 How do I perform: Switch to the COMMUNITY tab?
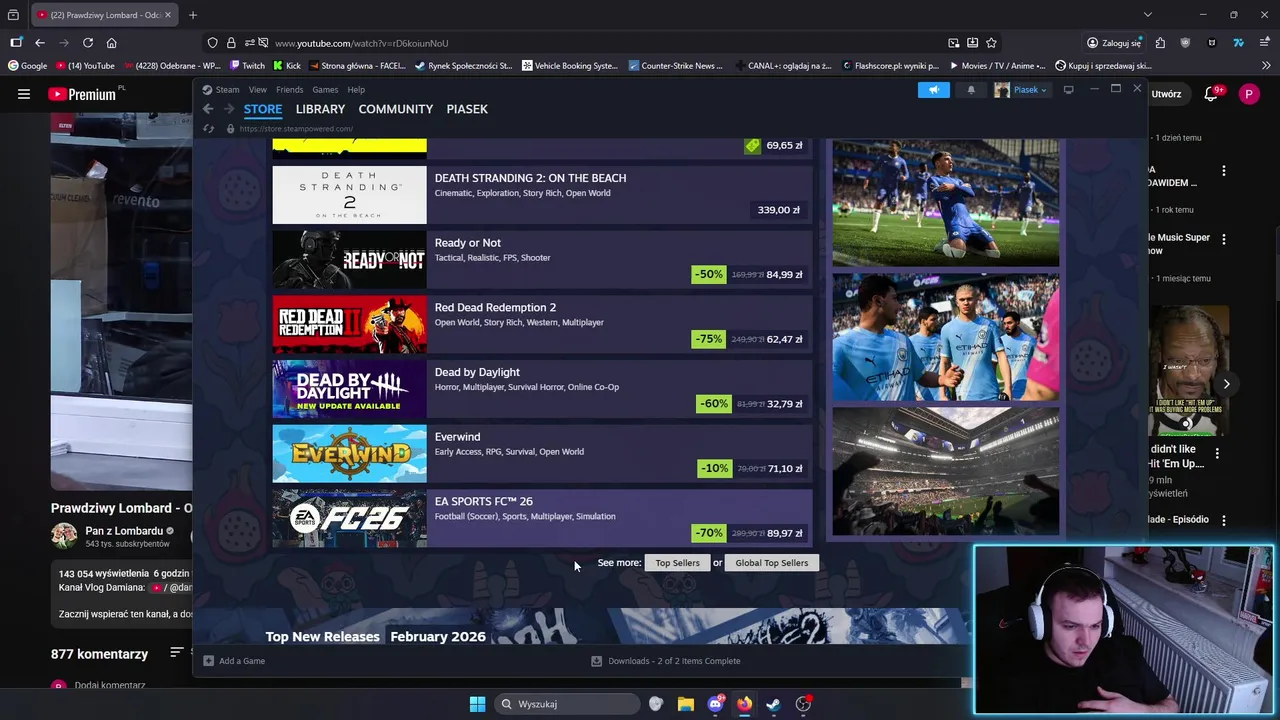(x=396, y=109)
